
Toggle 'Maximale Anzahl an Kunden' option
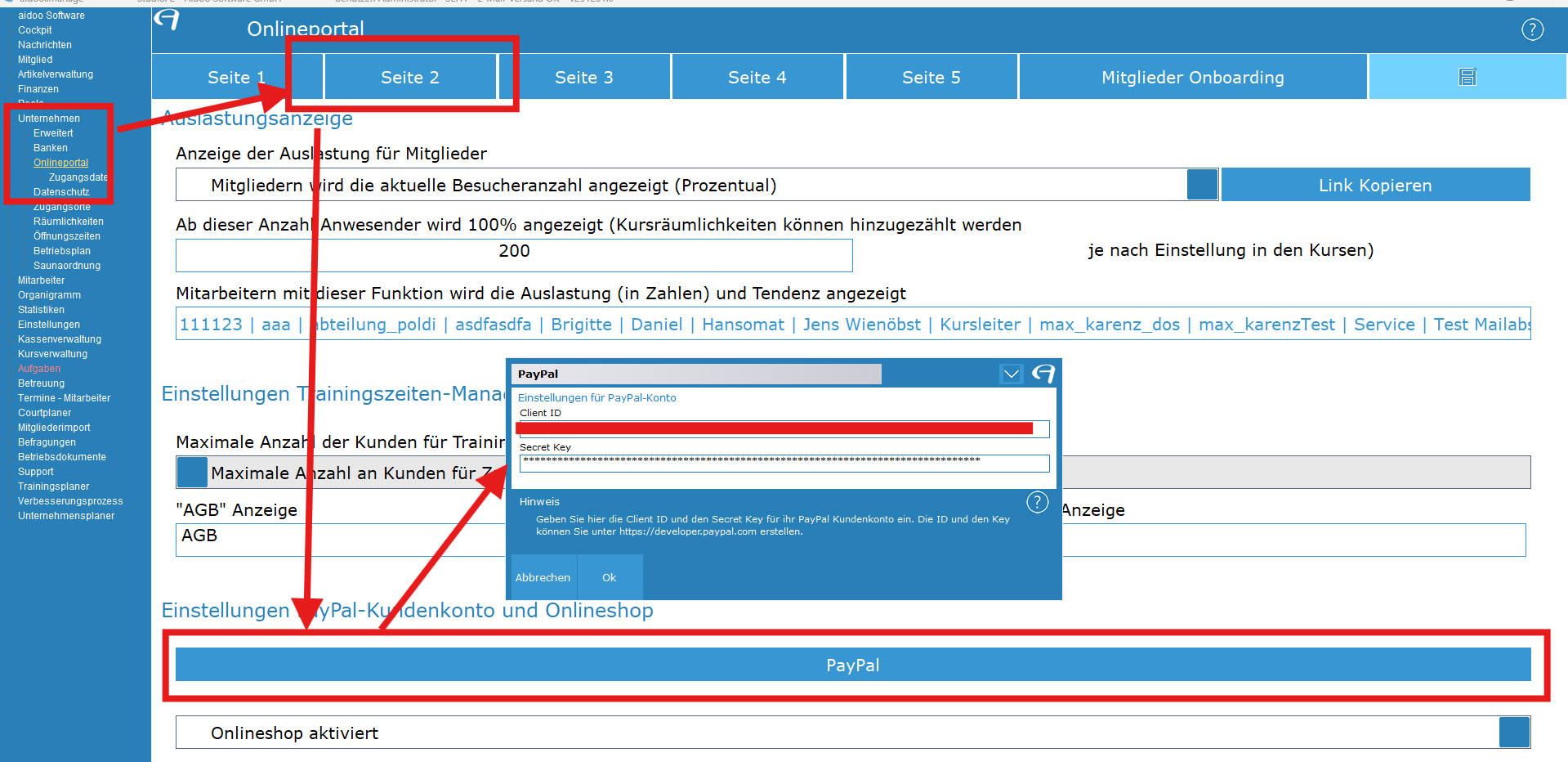coord(192,473)
